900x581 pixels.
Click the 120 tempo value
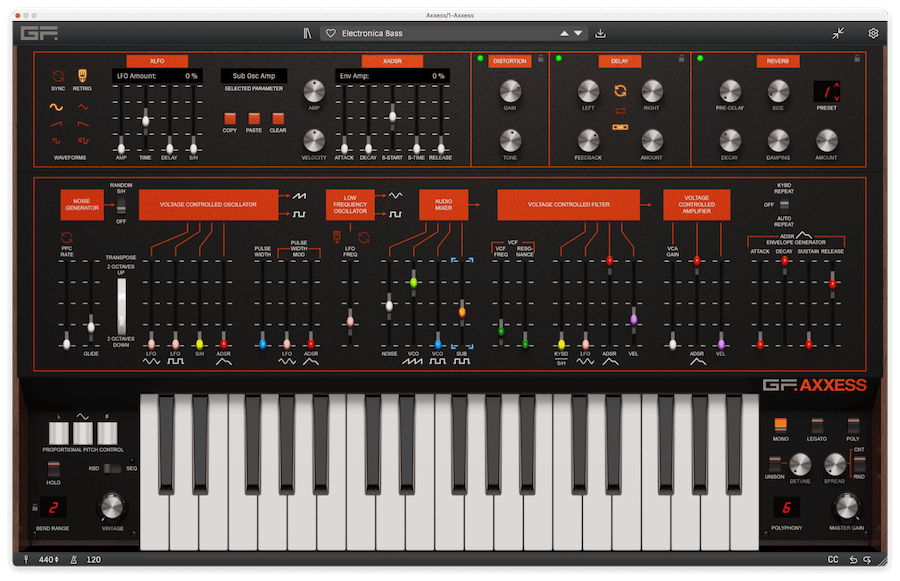pos(94,559)
